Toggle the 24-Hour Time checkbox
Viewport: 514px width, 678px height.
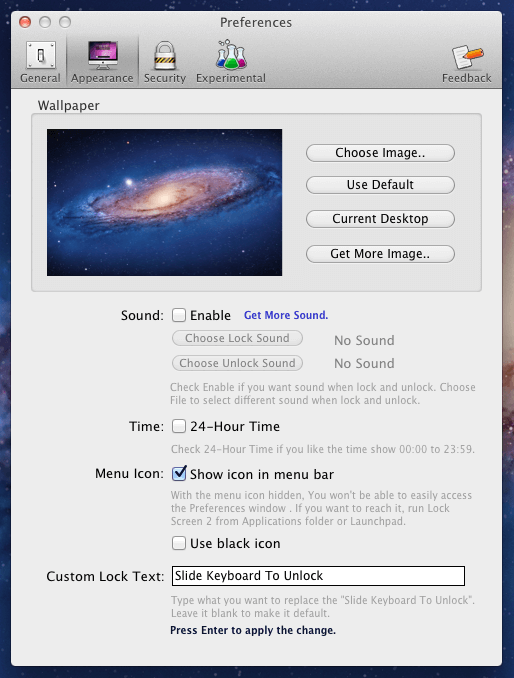(x=179, y=426)
